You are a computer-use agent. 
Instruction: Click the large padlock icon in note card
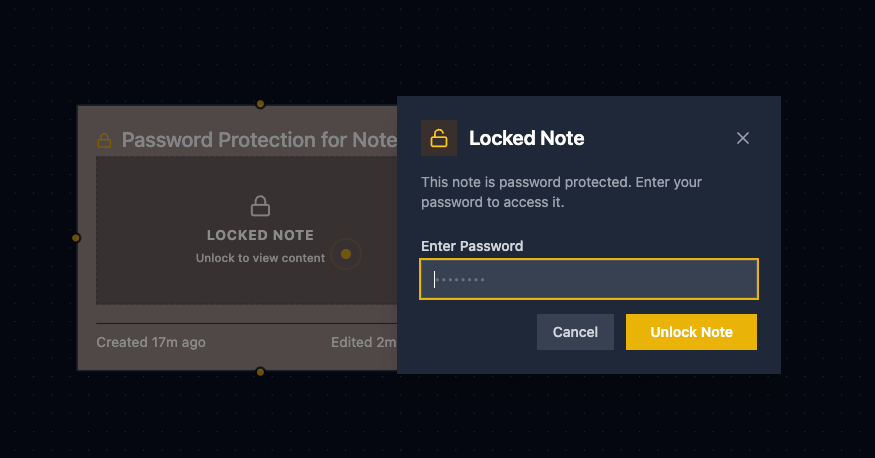[260, 207]
